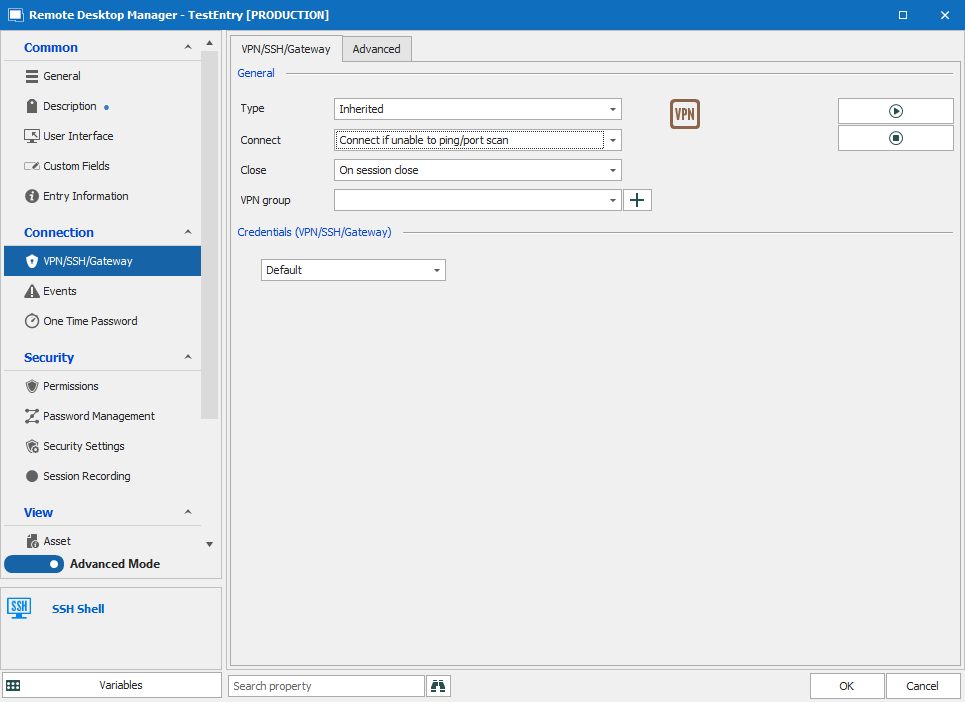Viewport: 965px width, 702px height.
Task: Open Session Recording settings
Action: tap(86, 476)
